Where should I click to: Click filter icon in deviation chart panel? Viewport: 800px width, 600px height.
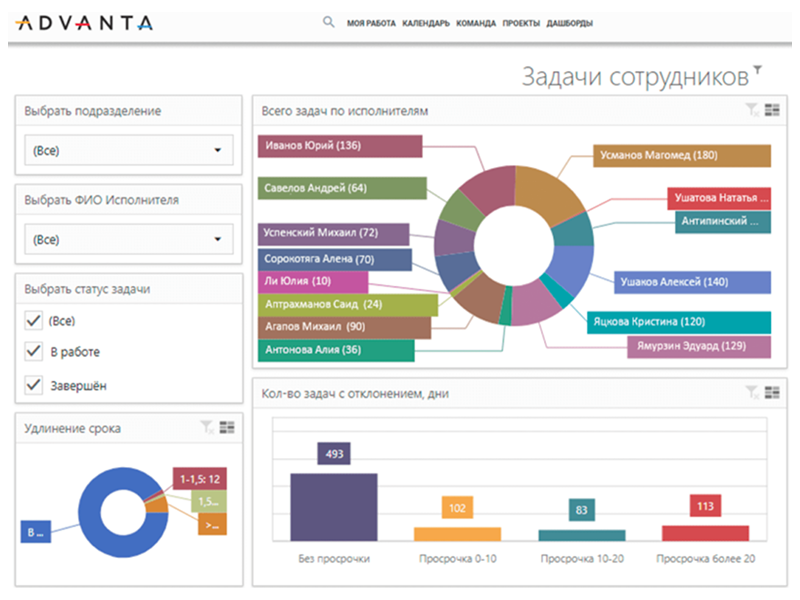click(x=751, y=393)
